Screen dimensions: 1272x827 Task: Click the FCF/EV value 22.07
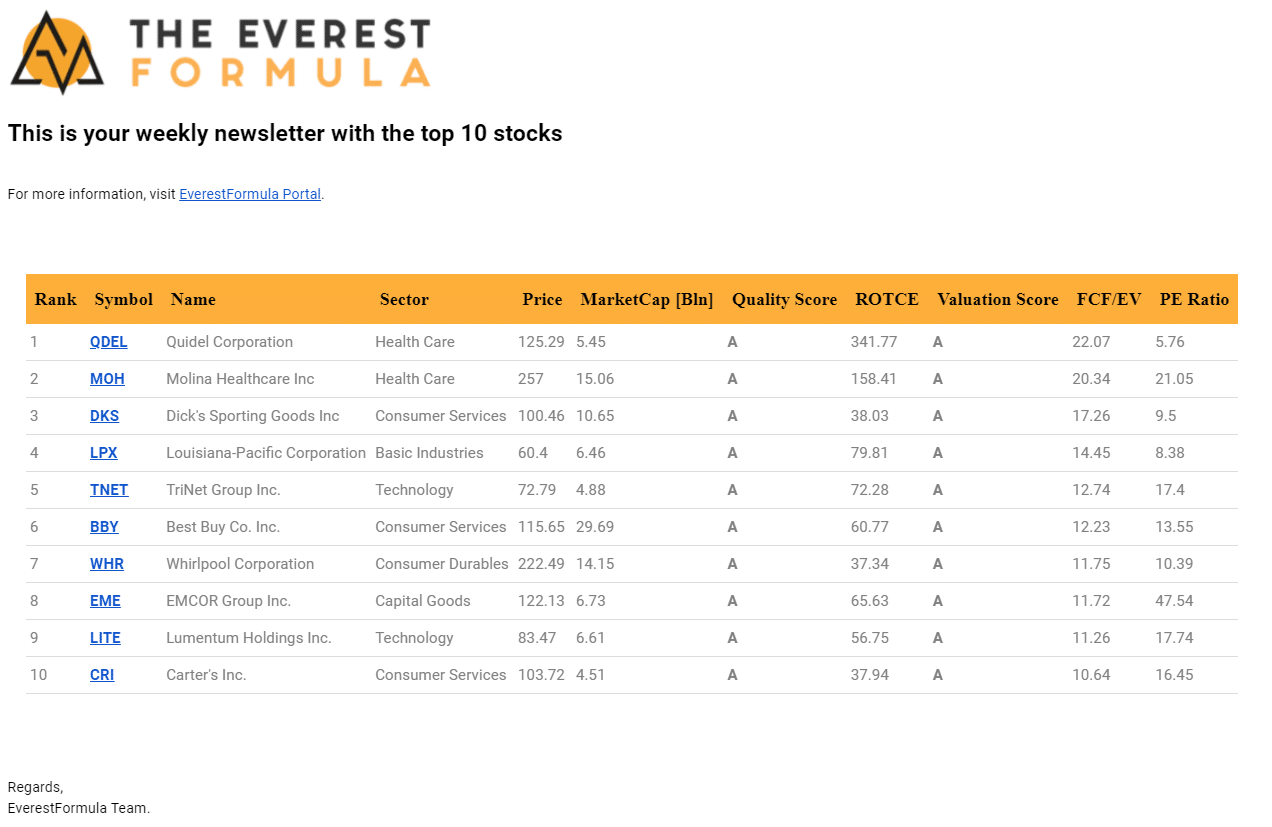(1091, 342)
